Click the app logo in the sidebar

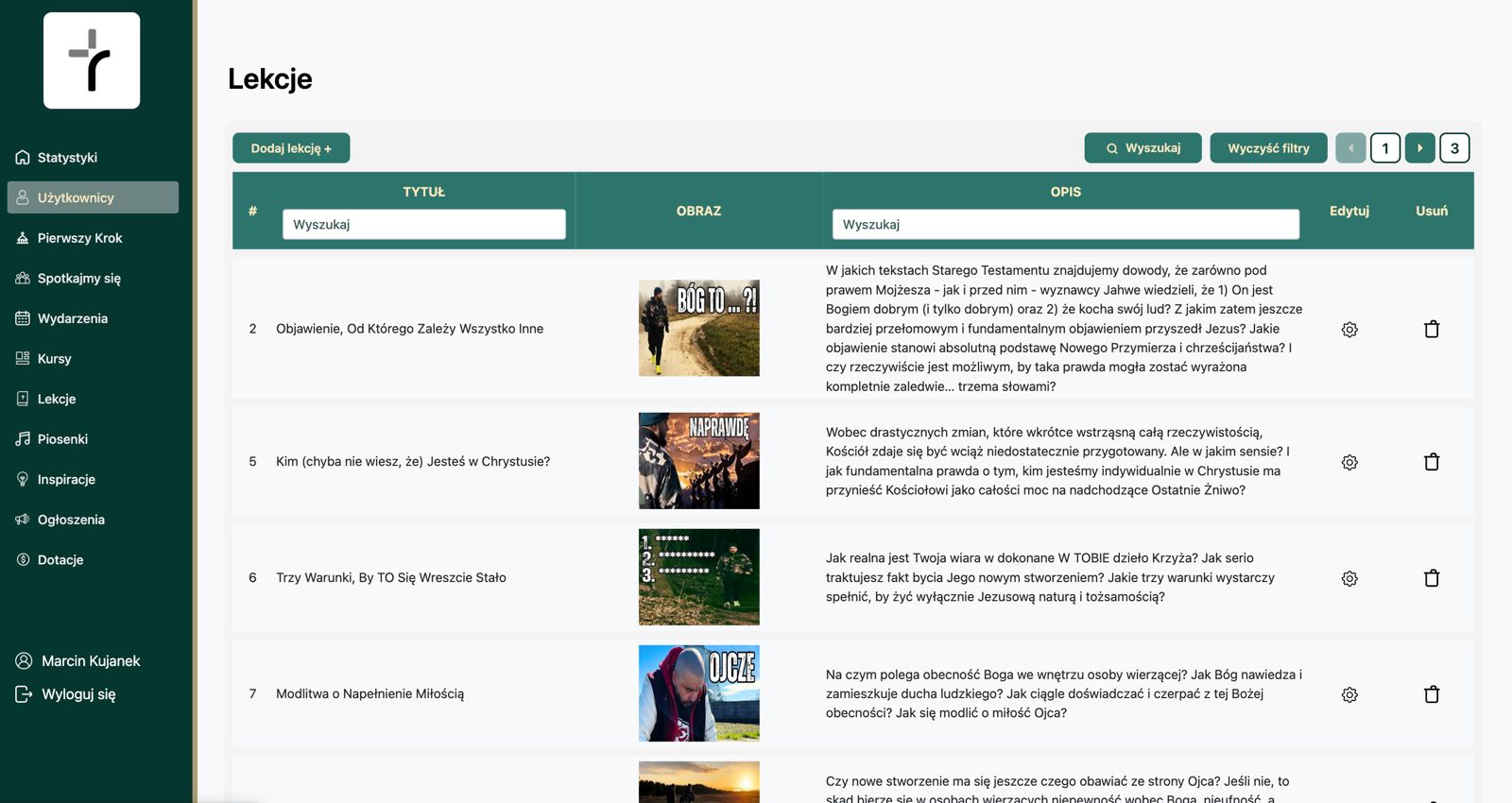point(92,60)
